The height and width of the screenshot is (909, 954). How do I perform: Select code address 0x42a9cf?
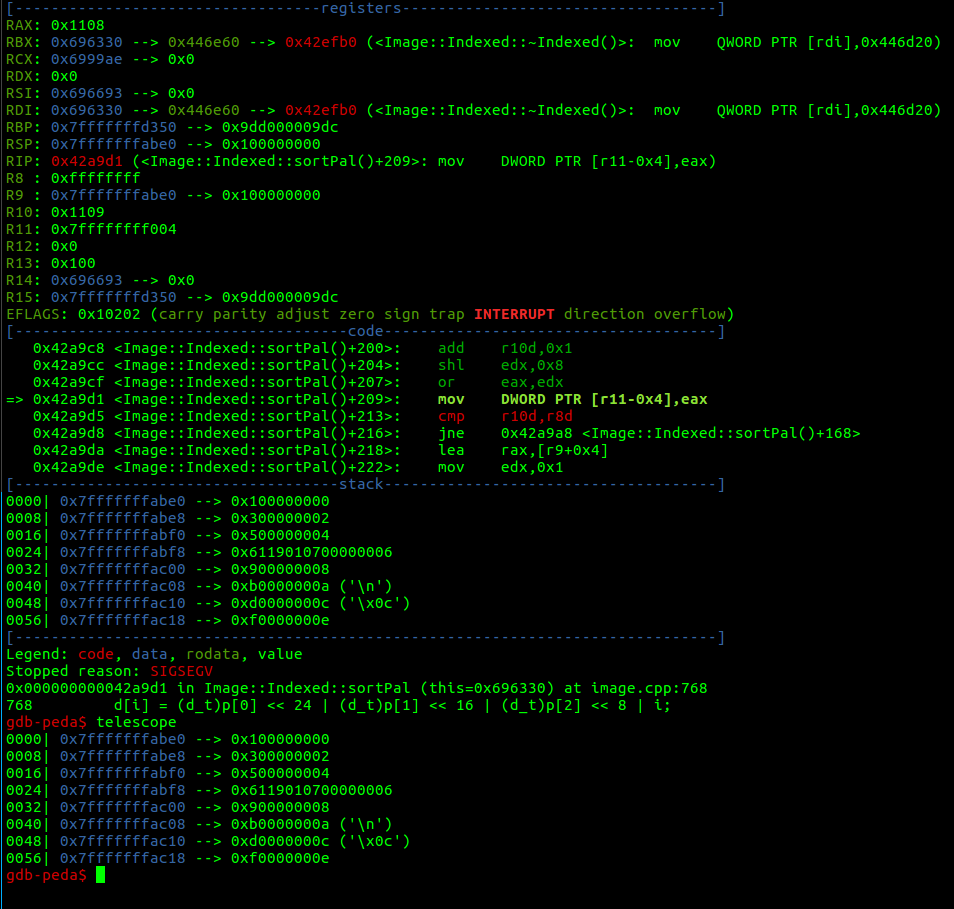point(68,383)
